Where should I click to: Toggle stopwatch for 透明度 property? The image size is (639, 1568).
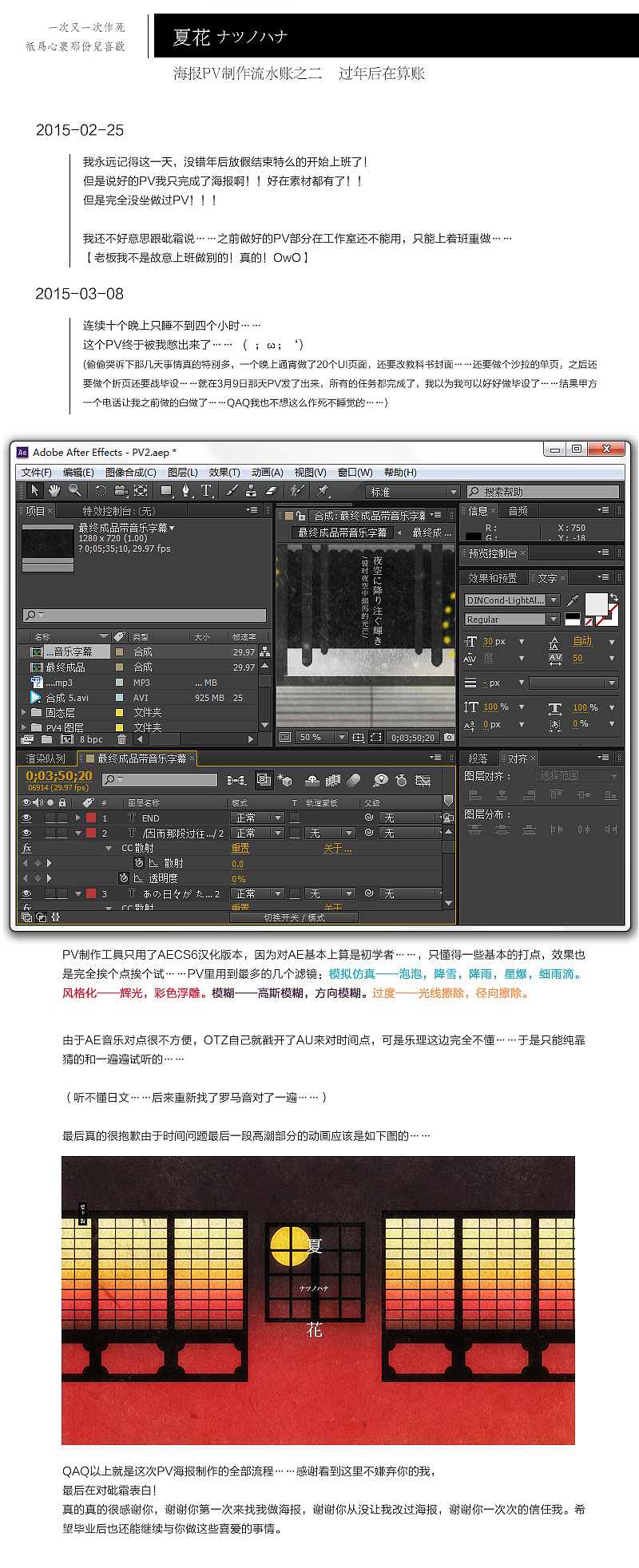[x=124, y=878]
